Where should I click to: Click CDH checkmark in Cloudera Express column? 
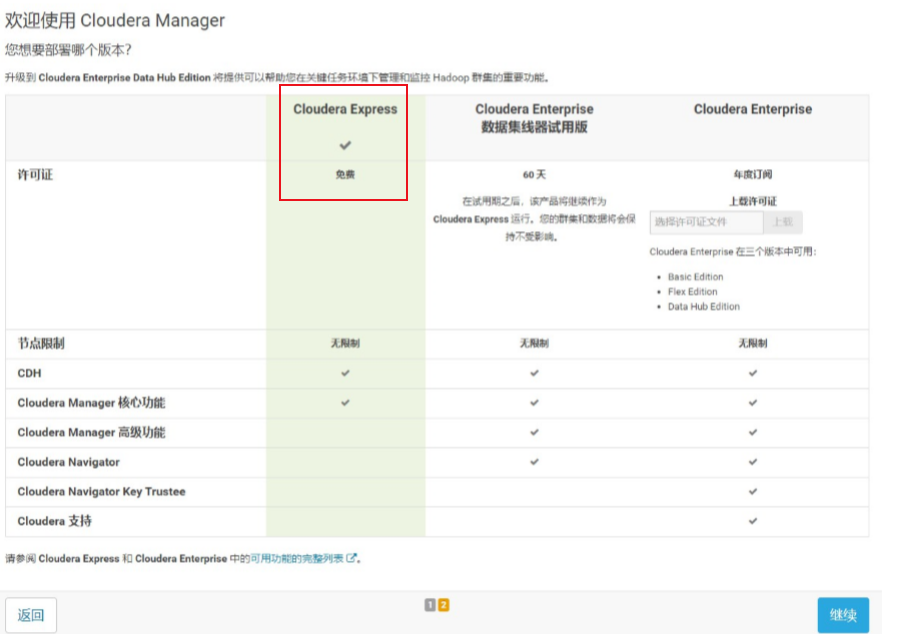[x=345, y=373]
